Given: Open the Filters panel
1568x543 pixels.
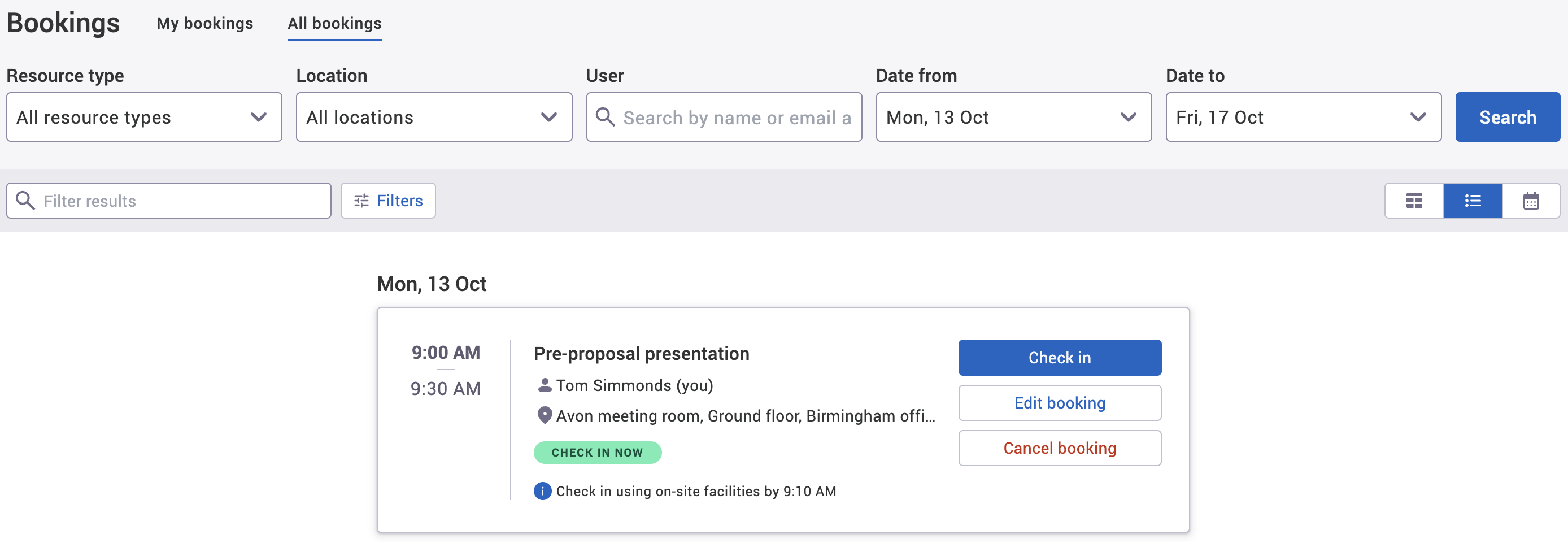Looking at the screenshot, I should point(387,200).
